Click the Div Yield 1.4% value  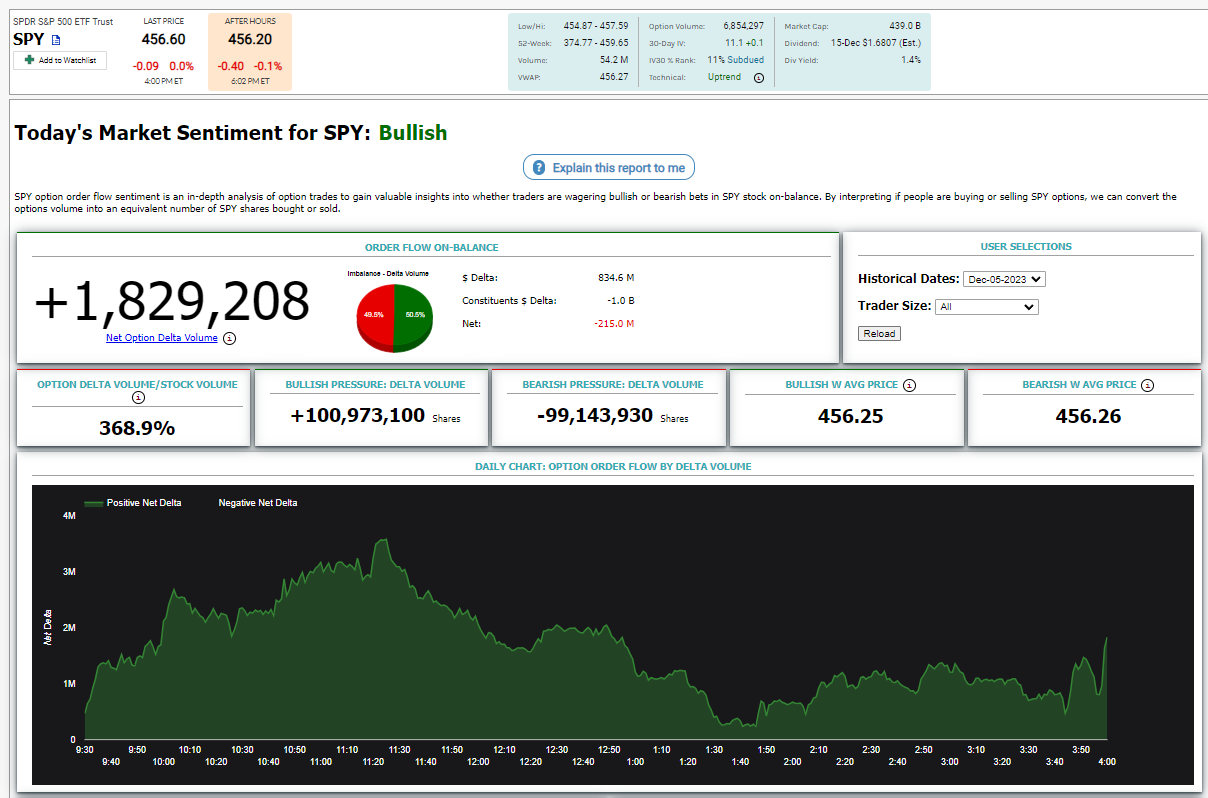coord(911,60)
